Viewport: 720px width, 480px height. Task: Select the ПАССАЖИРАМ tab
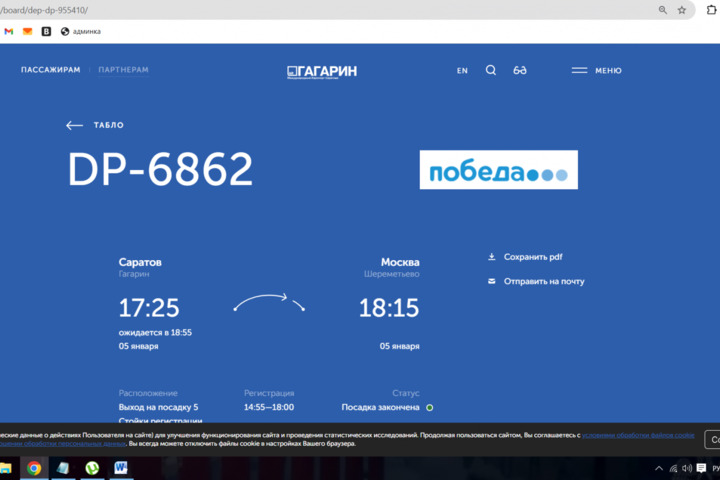(x=51, y=70)
